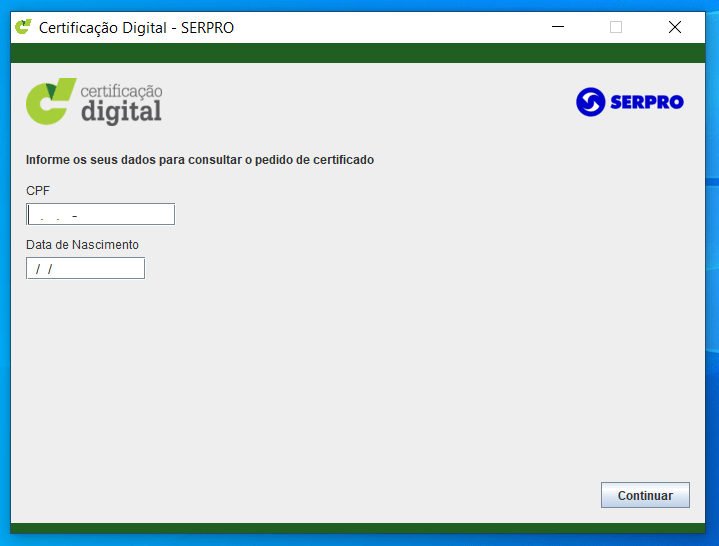This screenshot has height=546, width=719.
Task: Click the small "certificação" logo word
Action: (121, 91)
